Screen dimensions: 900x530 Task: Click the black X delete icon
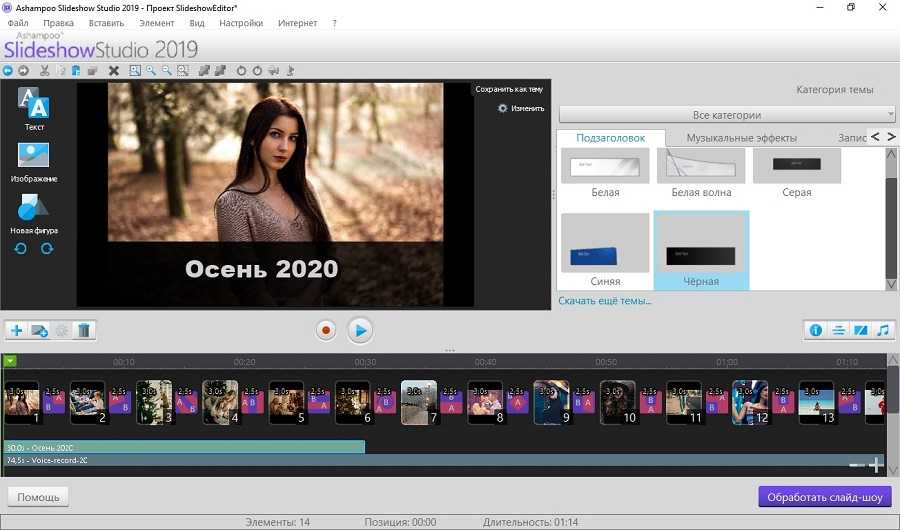pos(113,71)
